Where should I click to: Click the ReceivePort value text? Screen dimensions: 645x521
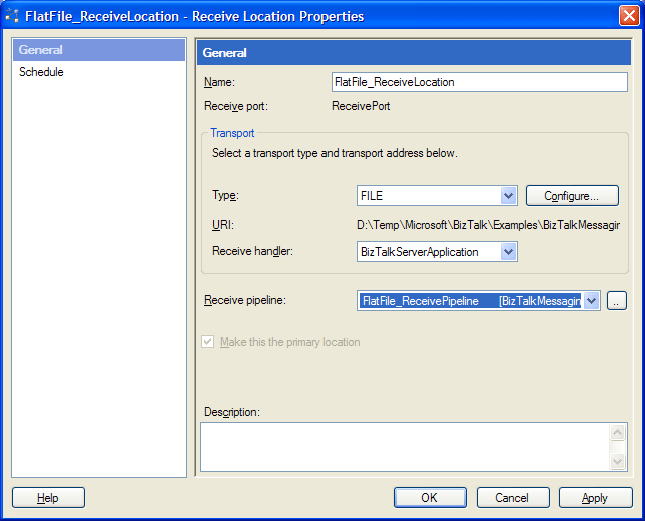click(x=361, y=106)
